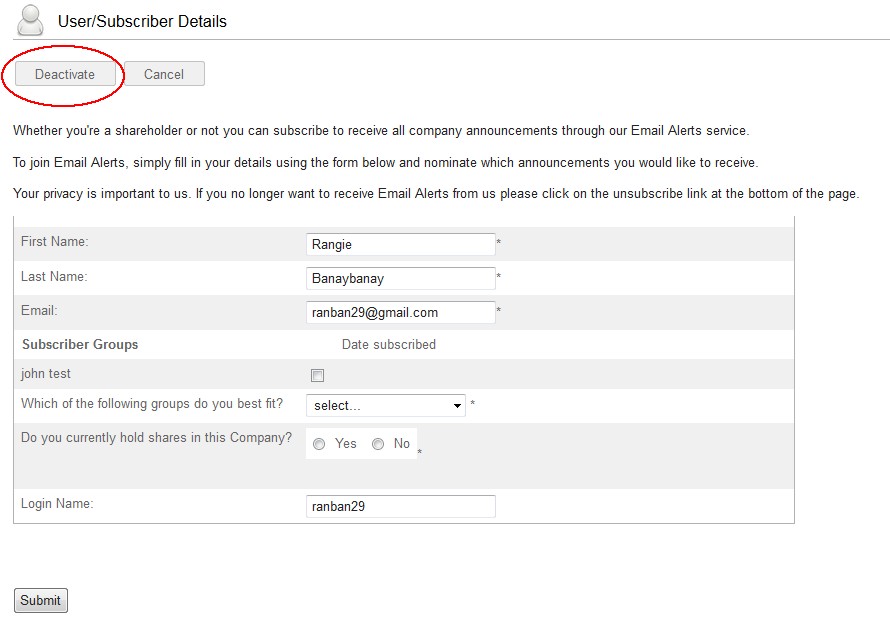Select Yes for holding shares in Company
Image resolution: width=890 pixels, height=627 pixels.
319,444
